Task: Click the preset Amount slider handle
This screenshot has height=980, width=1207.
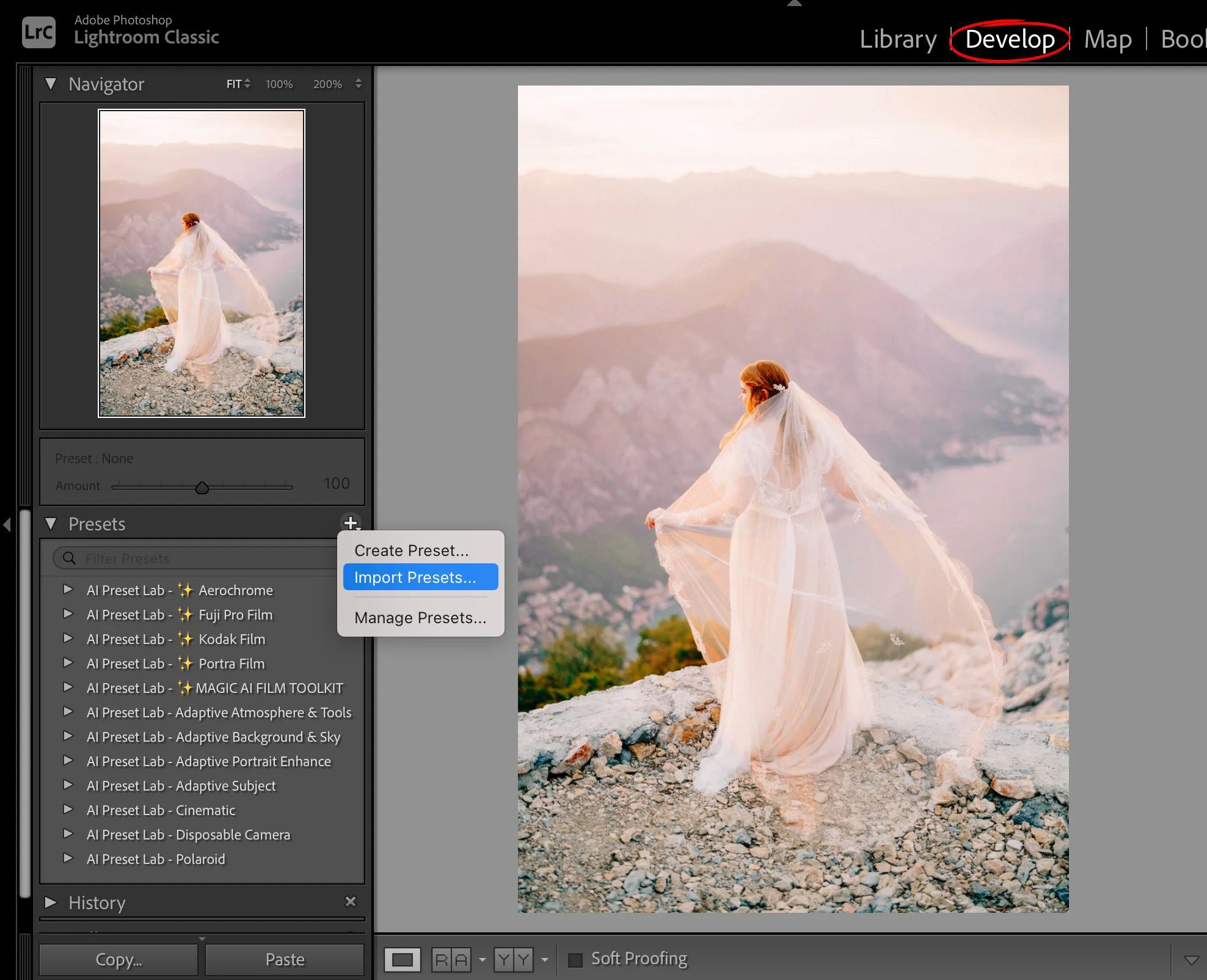Action: (x=202, y=488)
